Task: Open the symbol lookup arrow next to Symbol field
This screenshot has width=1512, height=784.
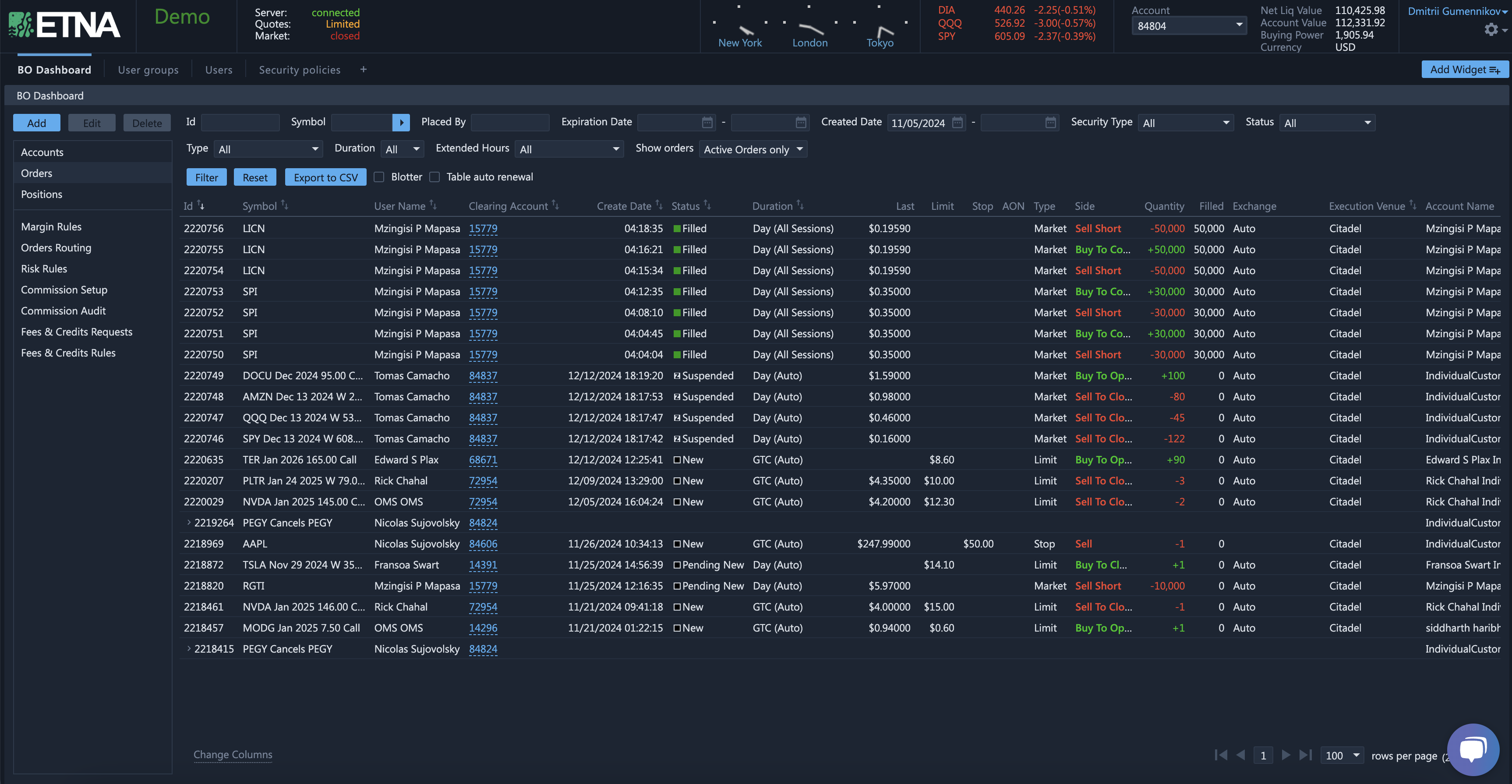Action: (x=402, y=122)
